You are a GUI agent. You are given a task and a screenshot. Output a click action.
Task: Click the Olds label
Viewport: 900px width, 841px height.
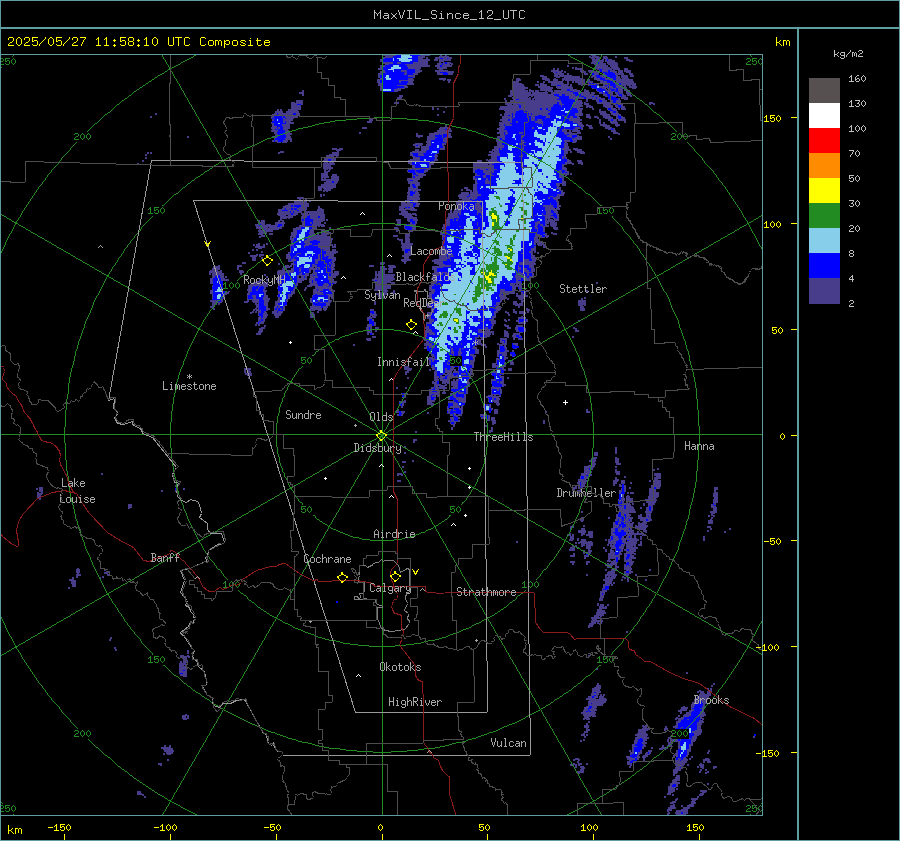[x=381, y=417]
